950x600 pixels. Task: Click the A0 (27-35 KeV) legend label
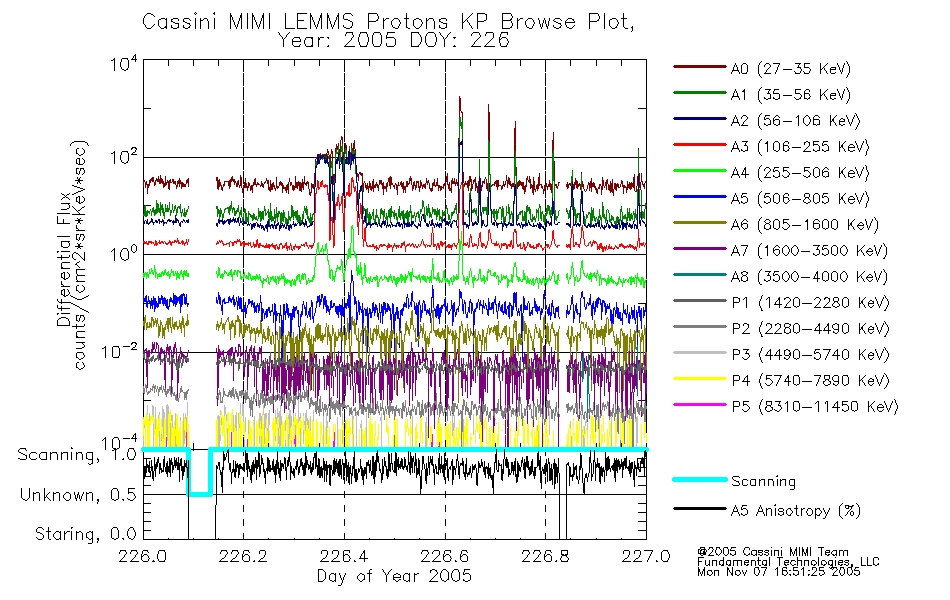pos(790,69)
